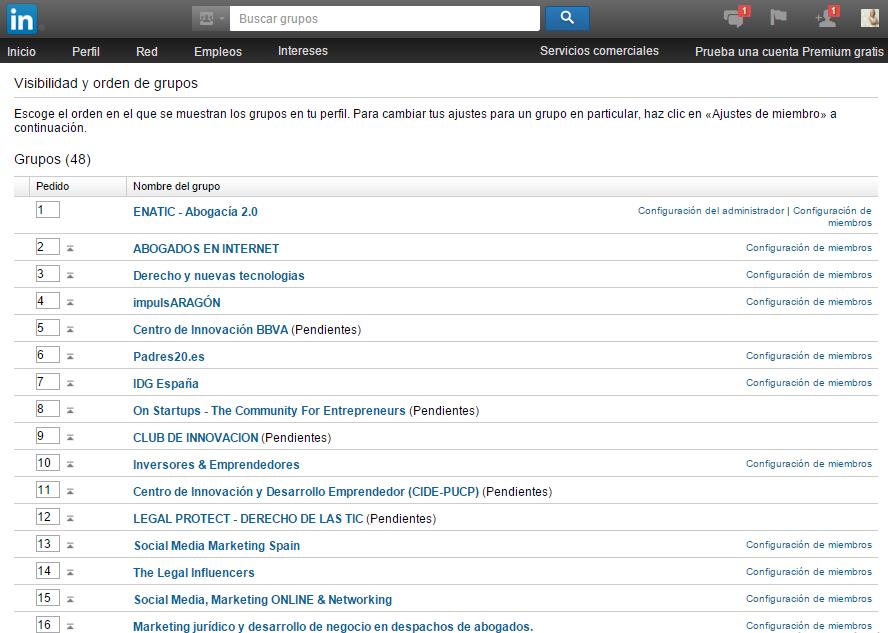This screenshot has width=888, height=633.
Task: Open member settings for Social Media Marketing Spain
Action: click(808, 545)
